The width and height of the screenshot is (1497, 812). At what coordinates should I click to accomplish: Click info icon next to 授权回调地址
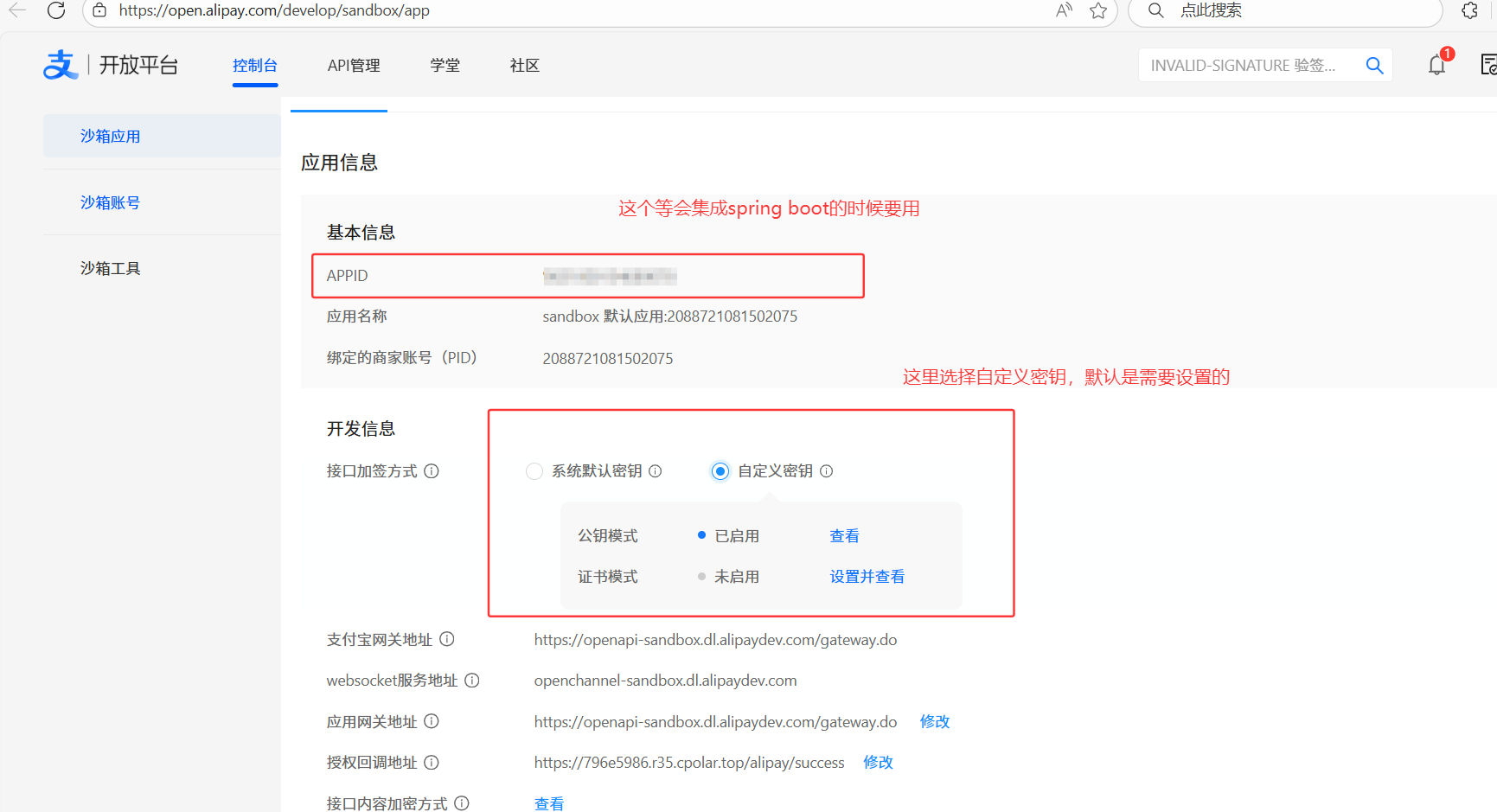pos(432,763)
